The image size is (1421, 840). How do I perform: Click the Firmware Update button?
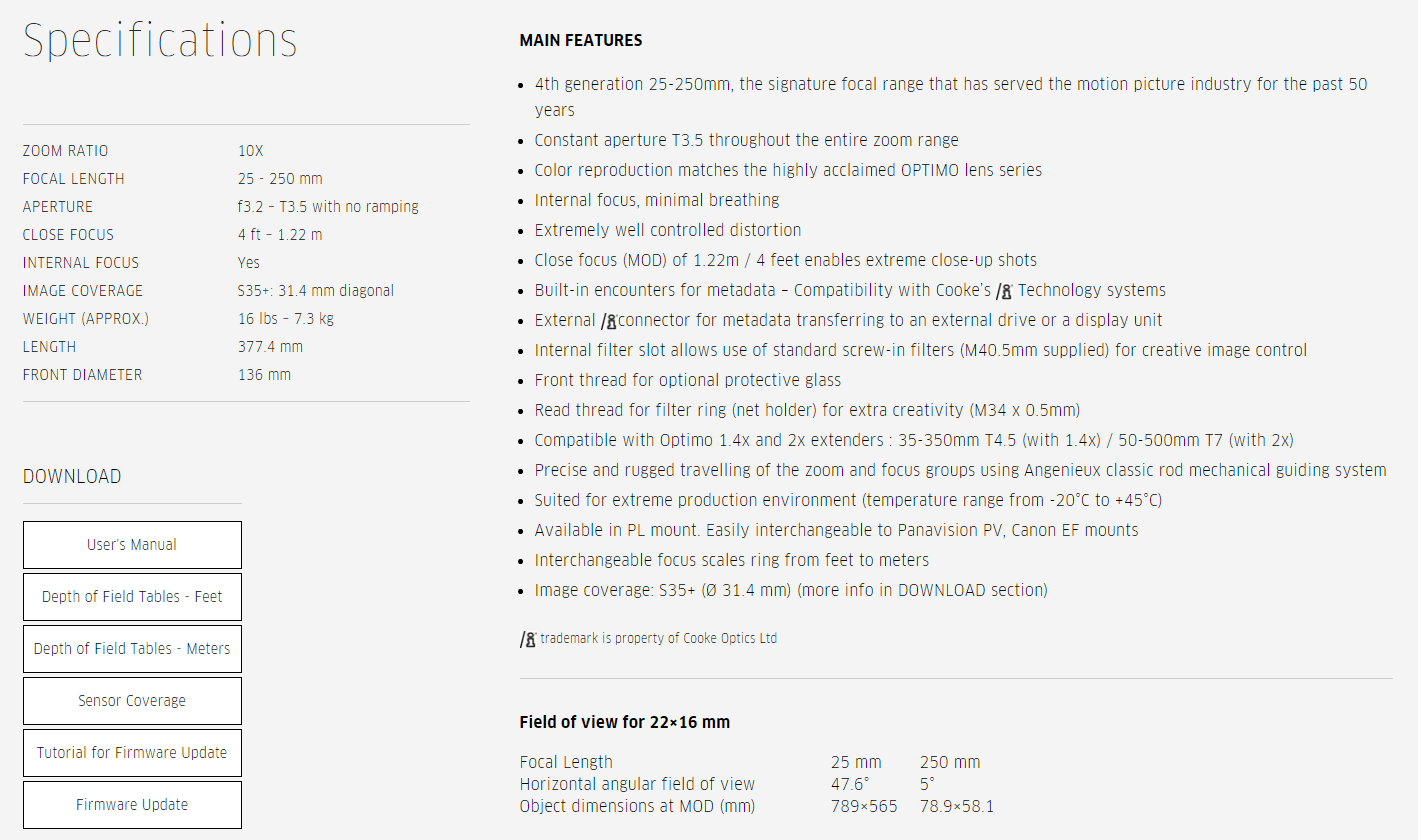click(132, 805)
